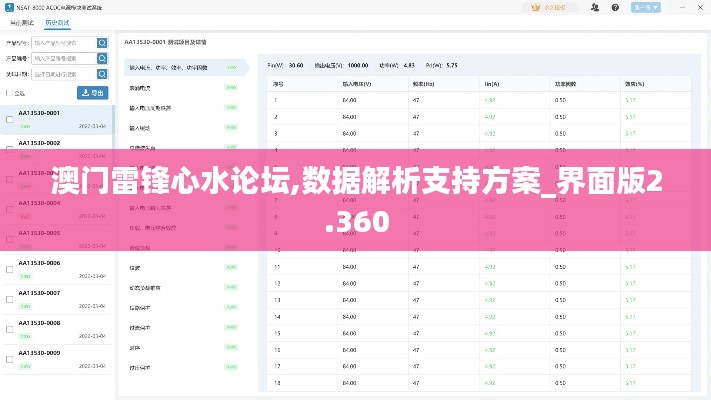
Task: Click the 序号 column header
Action: point(278,84)
